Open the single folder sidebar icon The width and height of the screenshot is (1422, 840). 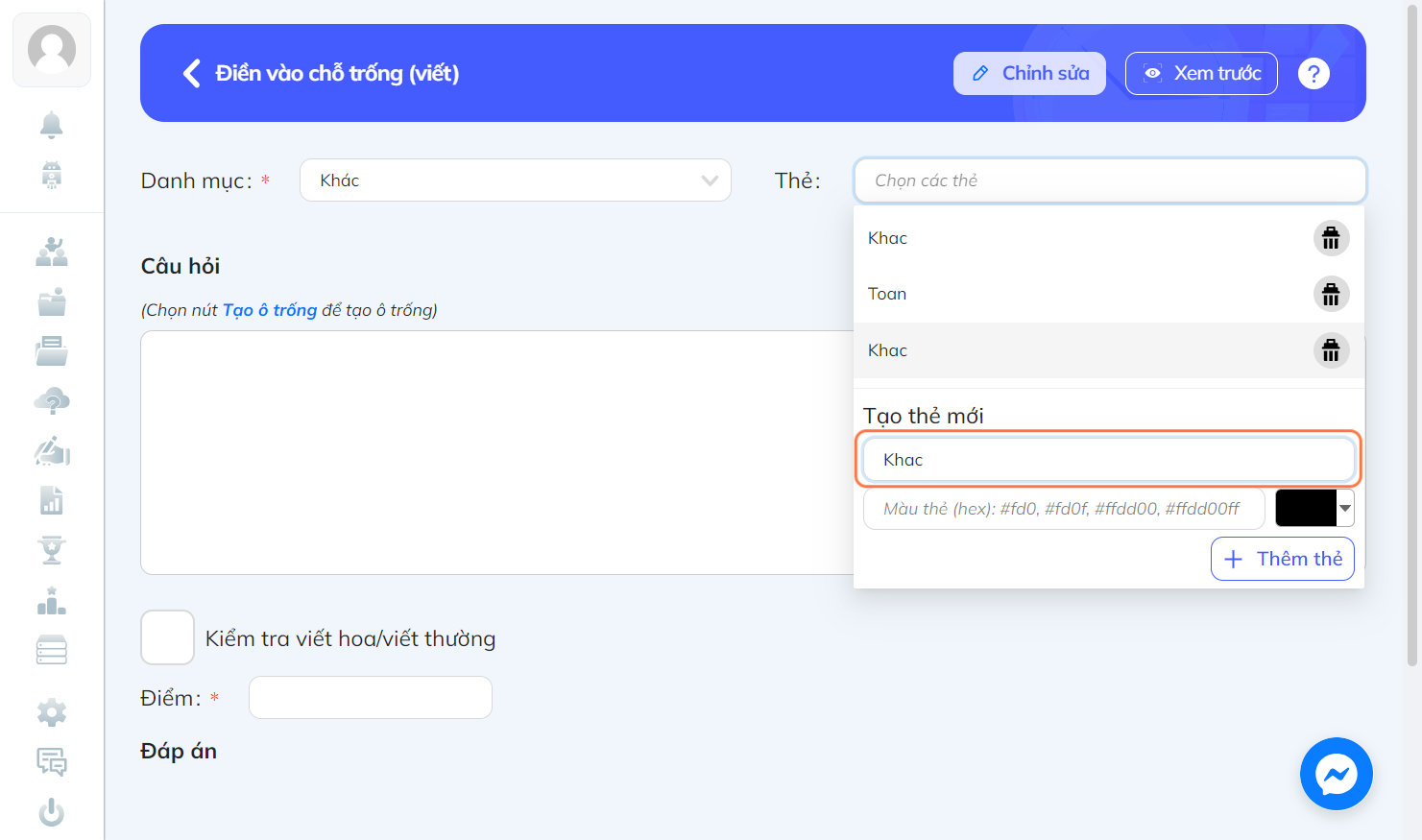52,301
